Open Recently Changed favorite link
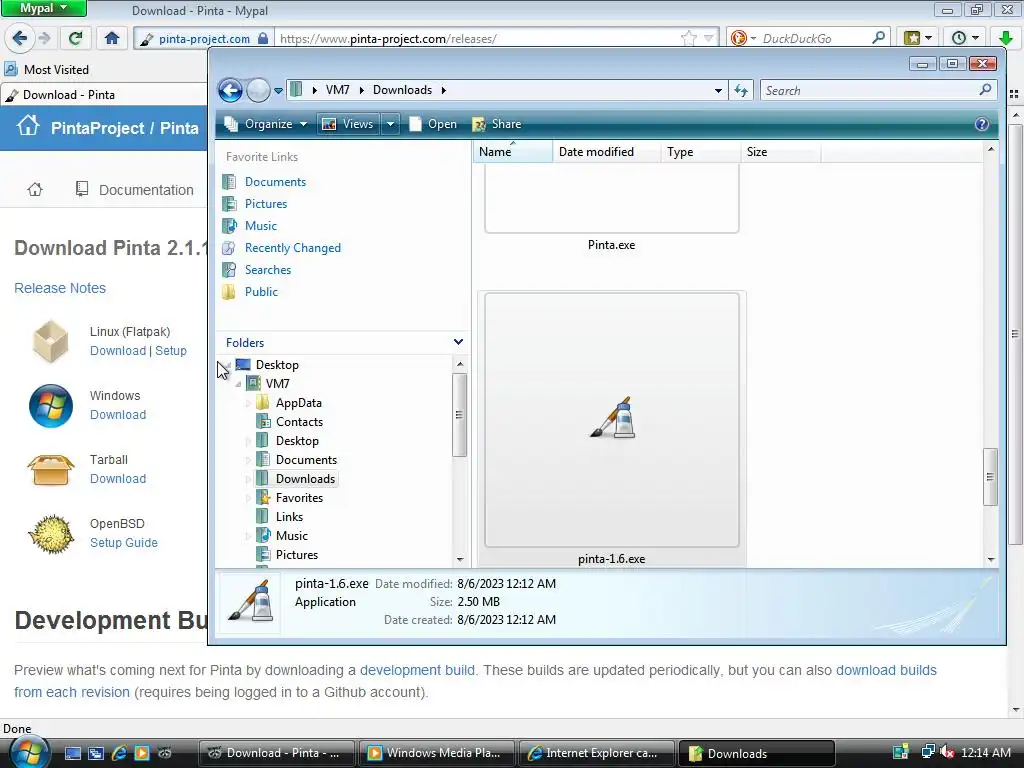This screenshot has width=1024, height=768. pos(293,248)
